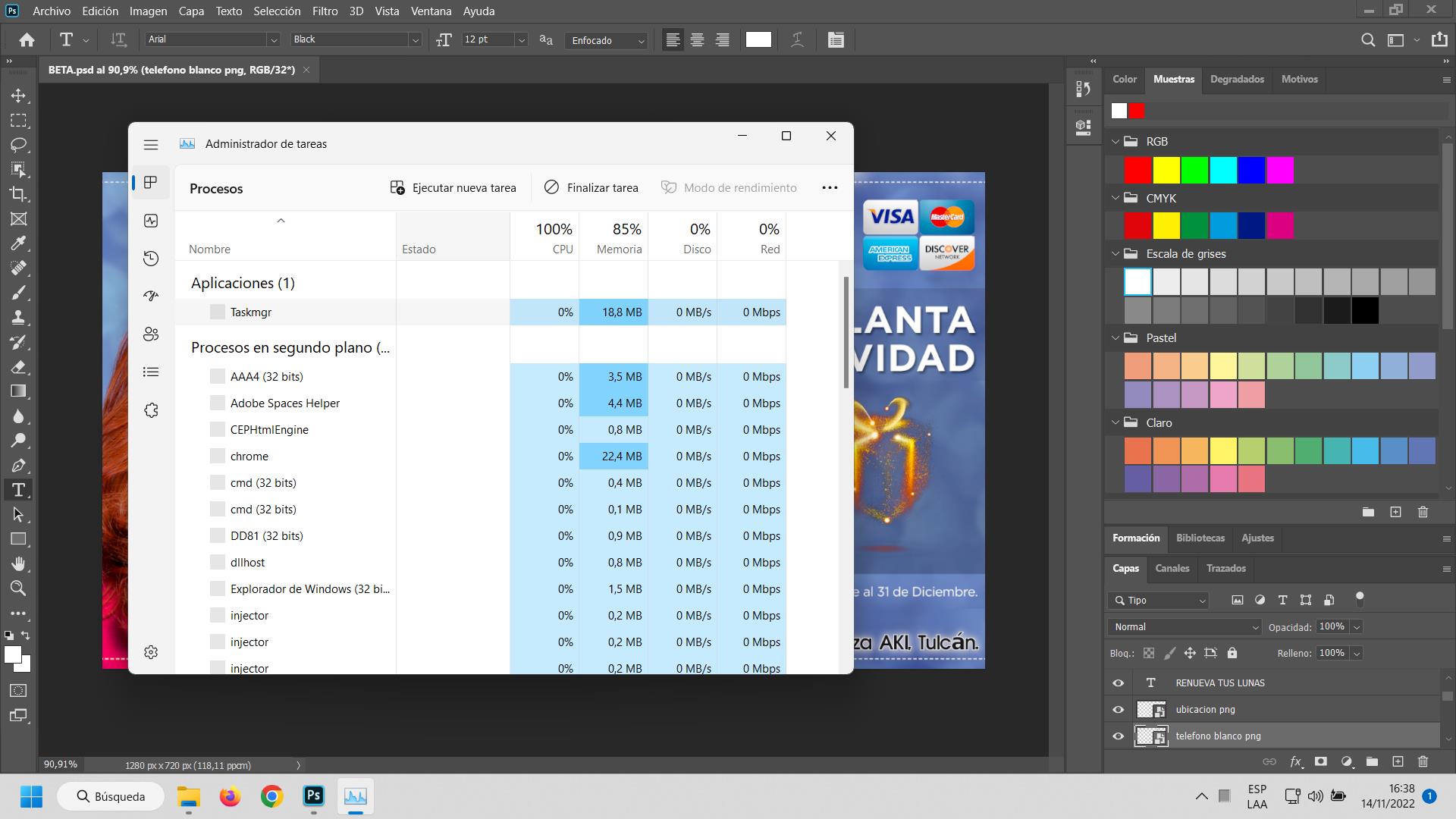Open the layer blend mode Normal dropdown

pyautogui.click(x=1185, y=627)
